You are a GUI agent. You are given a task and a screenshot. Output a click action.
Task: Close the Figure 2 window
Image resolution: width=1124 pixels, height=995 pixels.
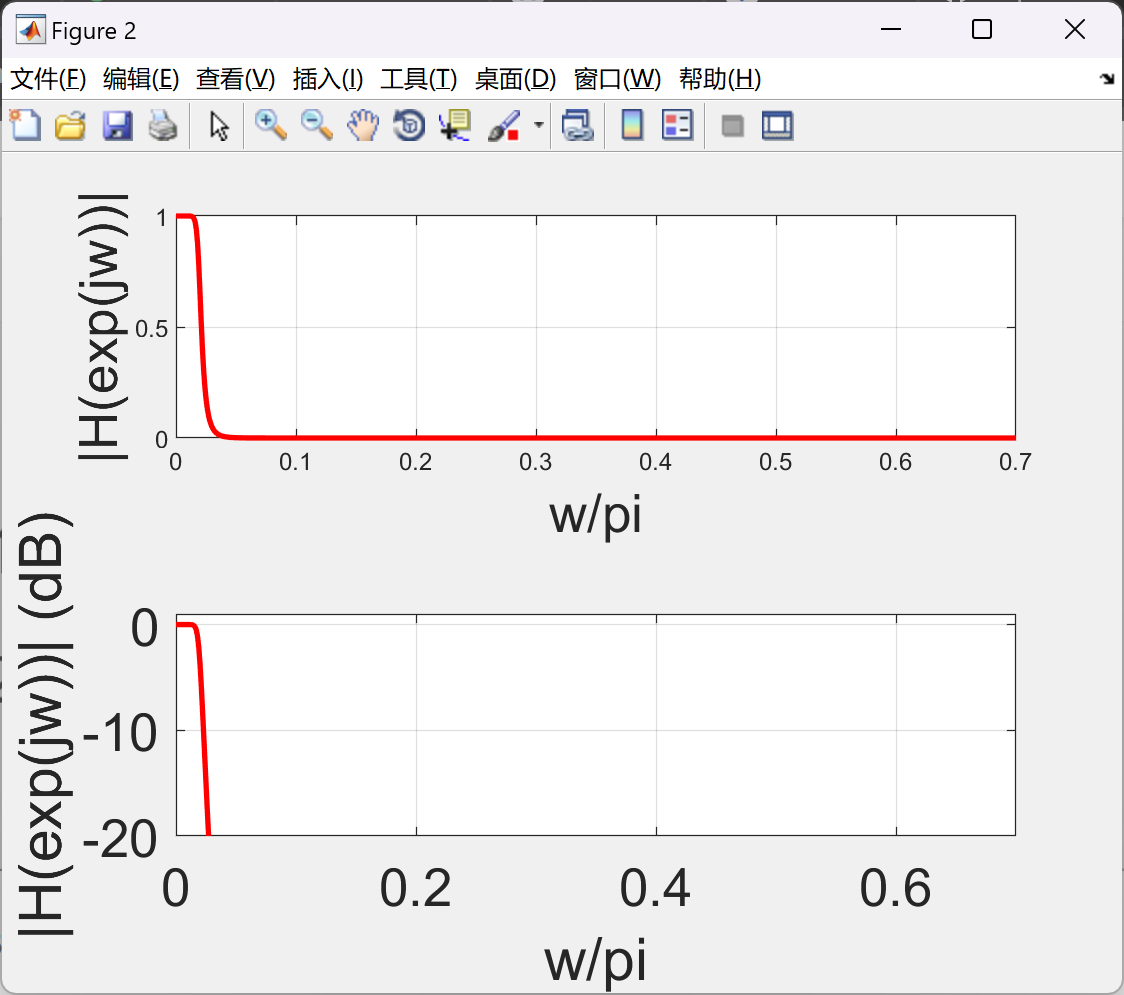1075,29
